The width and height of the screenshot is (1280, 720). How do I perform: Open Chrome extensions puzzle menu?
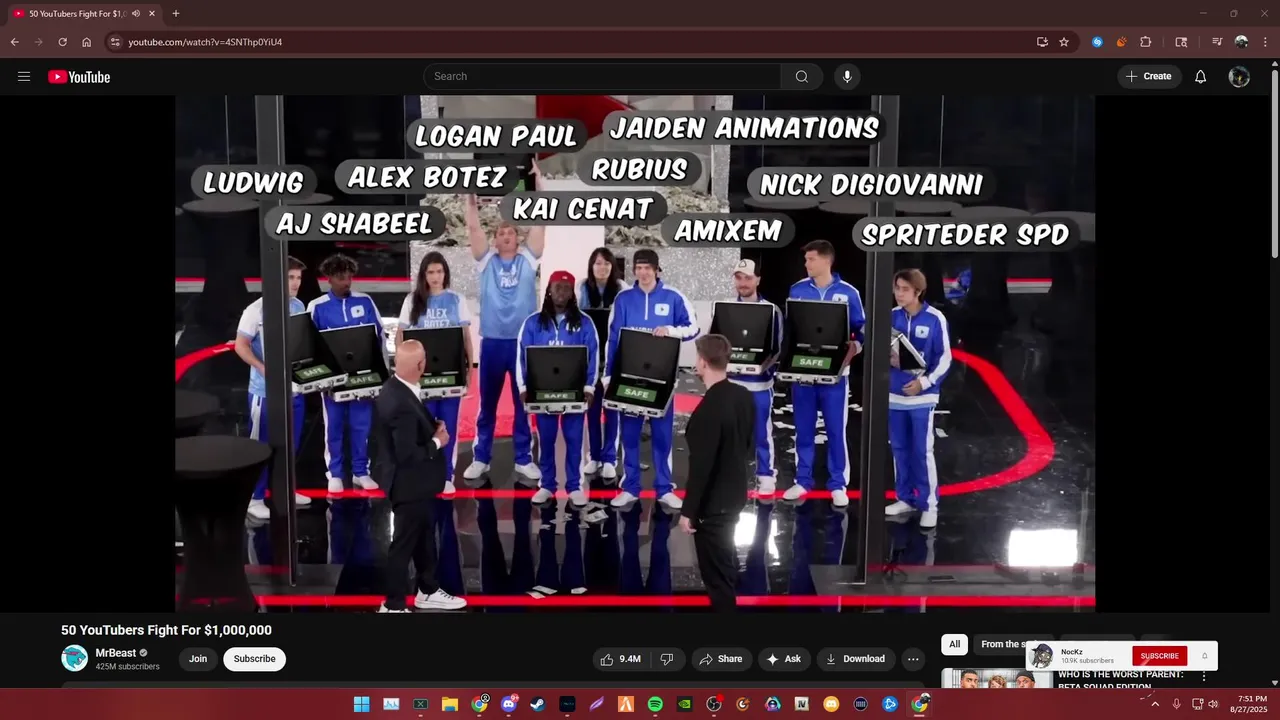[x=1146, y=42]
